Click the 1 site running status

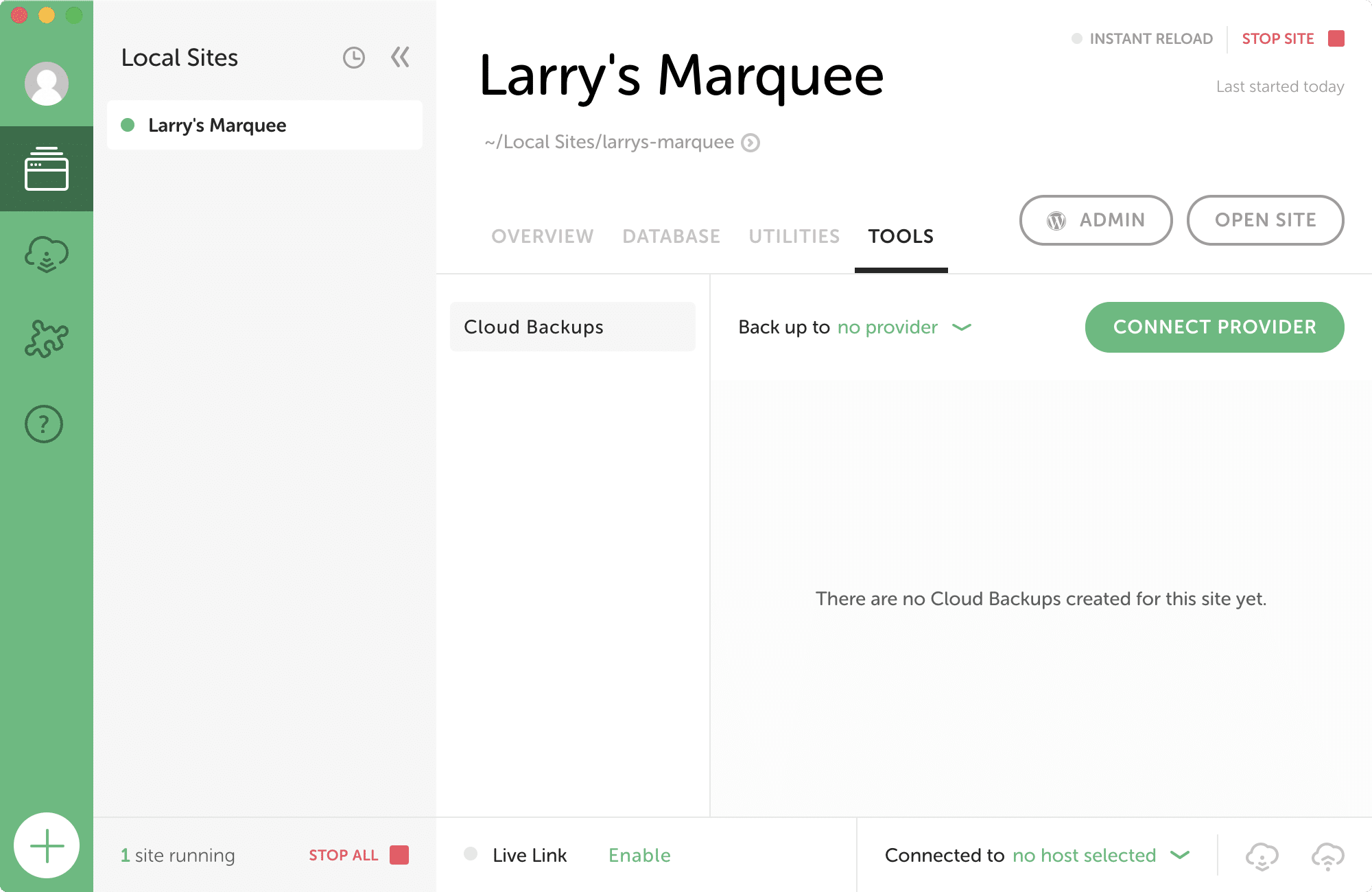pyautogui.click(x=178, y=855)
